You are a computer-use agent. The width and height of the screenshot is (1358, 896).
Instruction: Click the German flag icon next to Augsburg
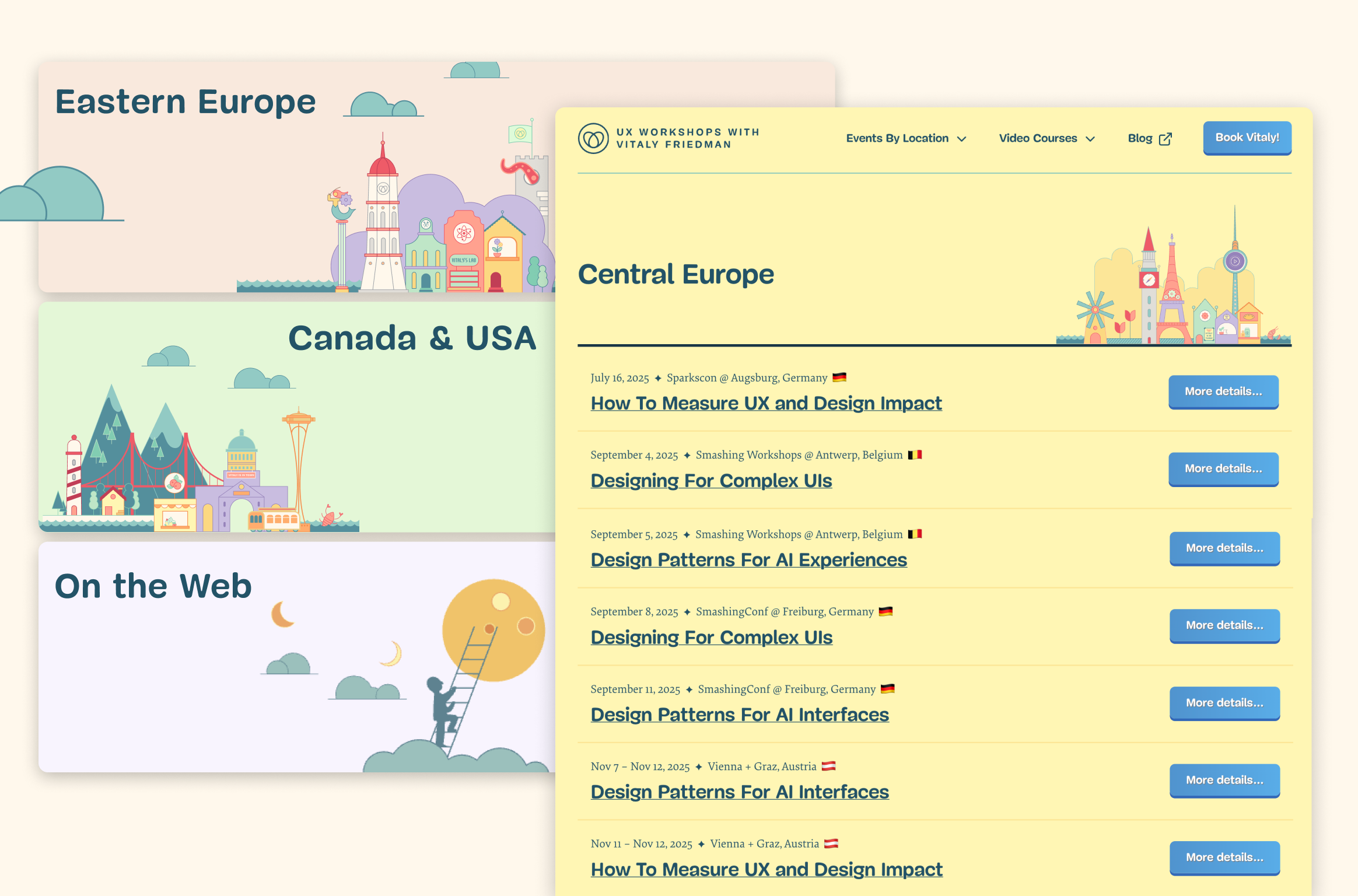click(839, 377)
